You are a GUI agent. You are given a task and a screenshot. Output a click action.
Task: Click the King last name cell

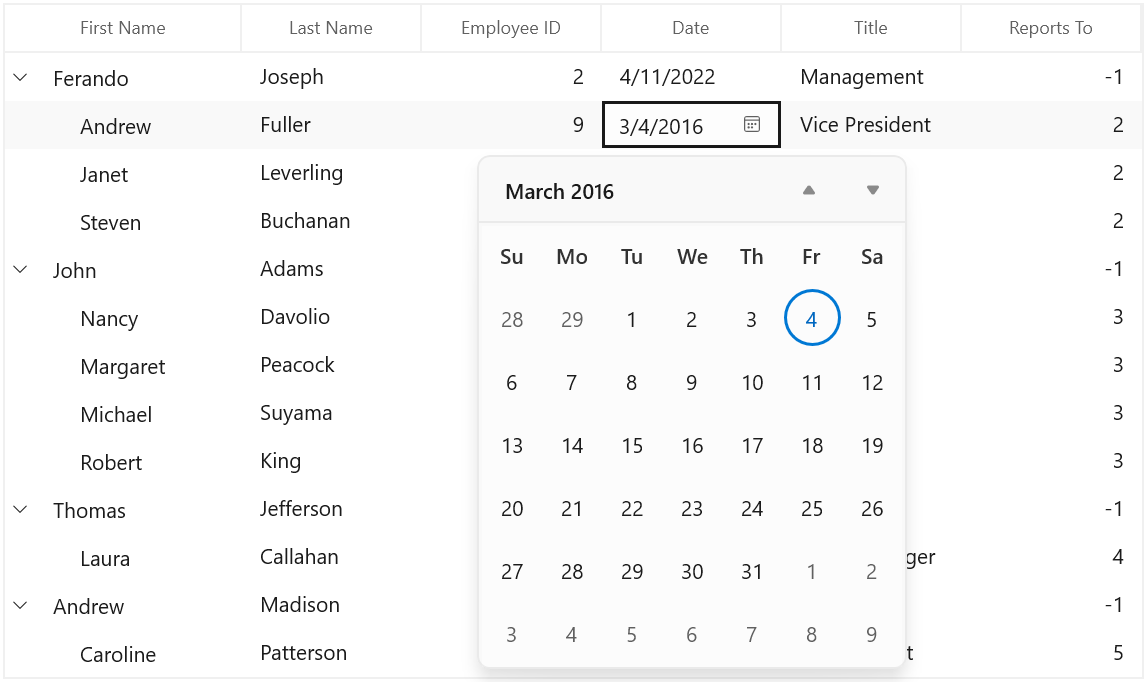pos(331,462)
